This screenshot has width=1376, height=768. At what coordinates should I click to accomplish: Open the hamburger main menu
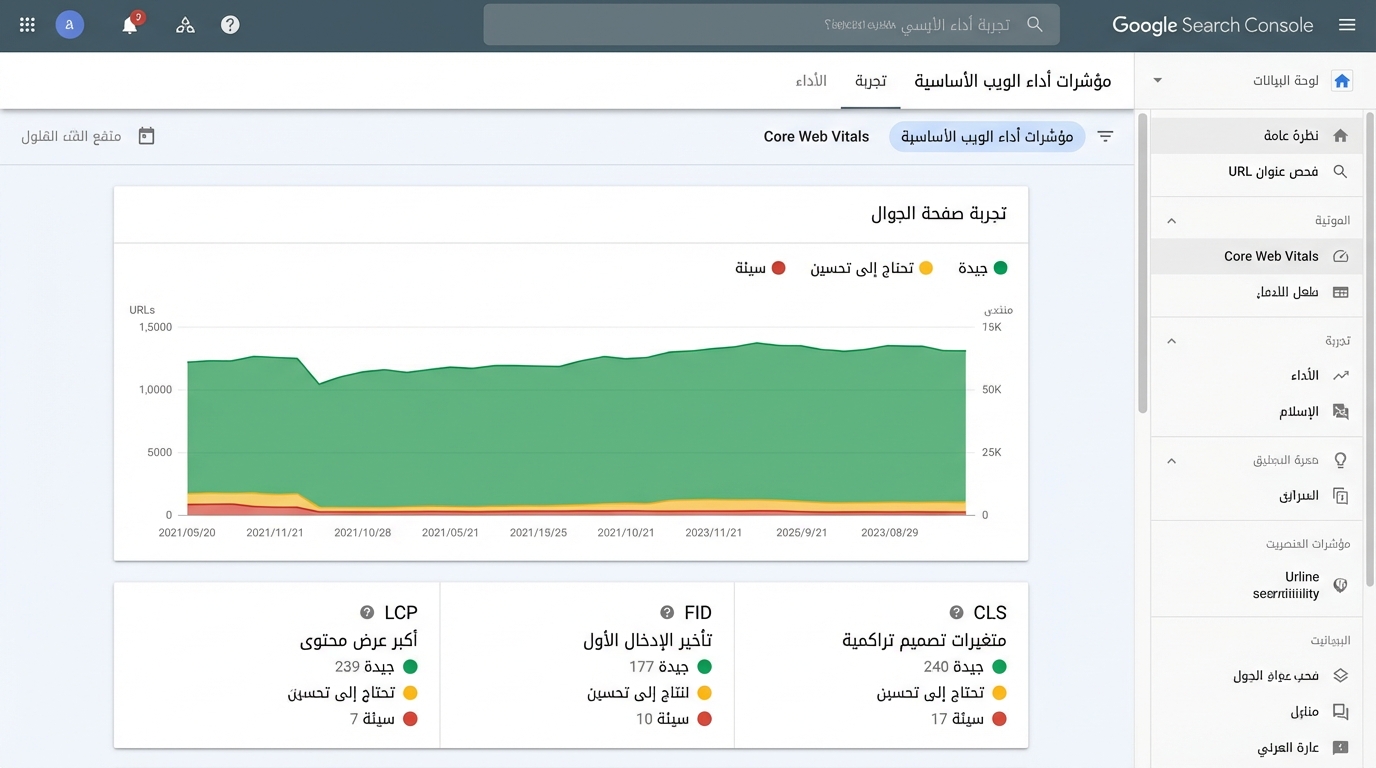[1347, 25]
